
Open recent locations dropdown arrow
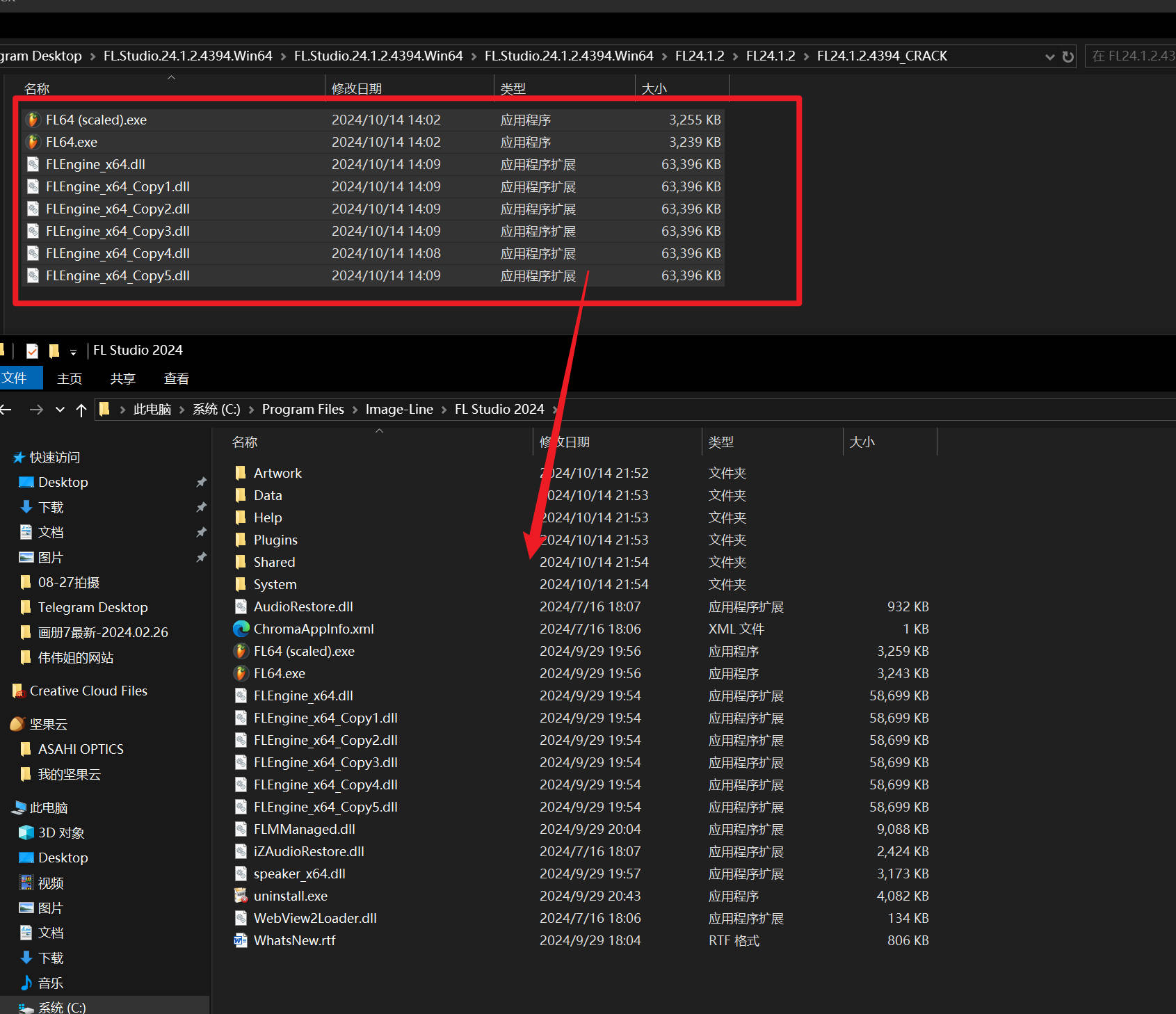pos(60,410)
